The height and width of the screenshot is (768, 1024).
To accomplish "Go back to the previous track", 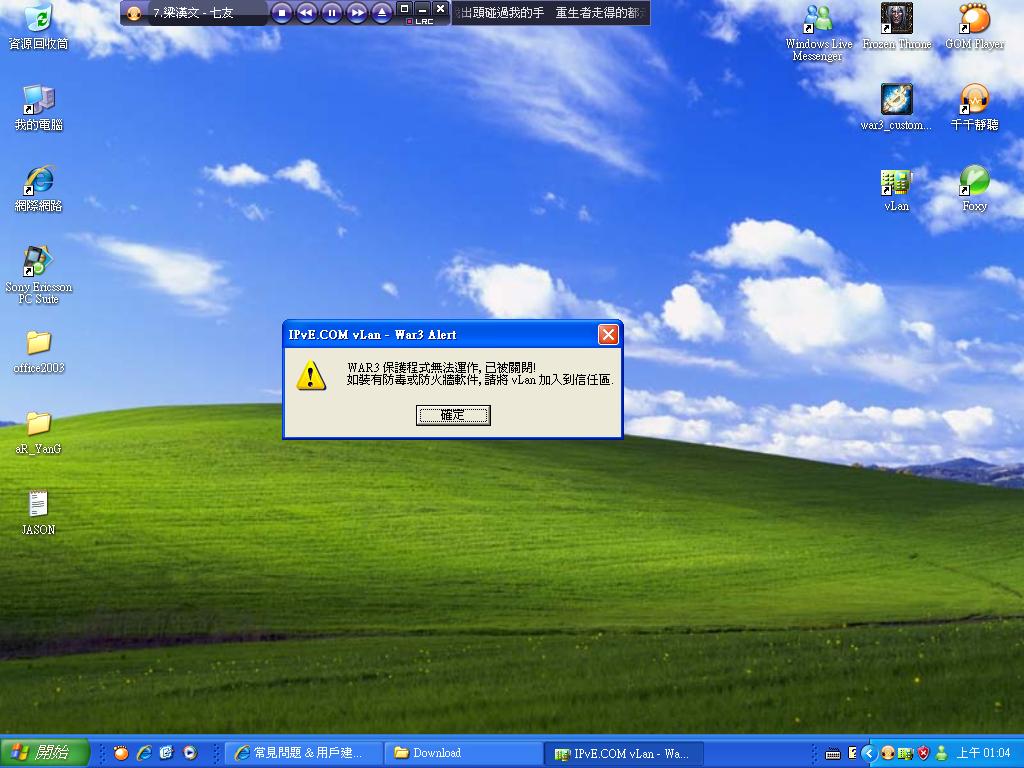I will tap(306, 13).
